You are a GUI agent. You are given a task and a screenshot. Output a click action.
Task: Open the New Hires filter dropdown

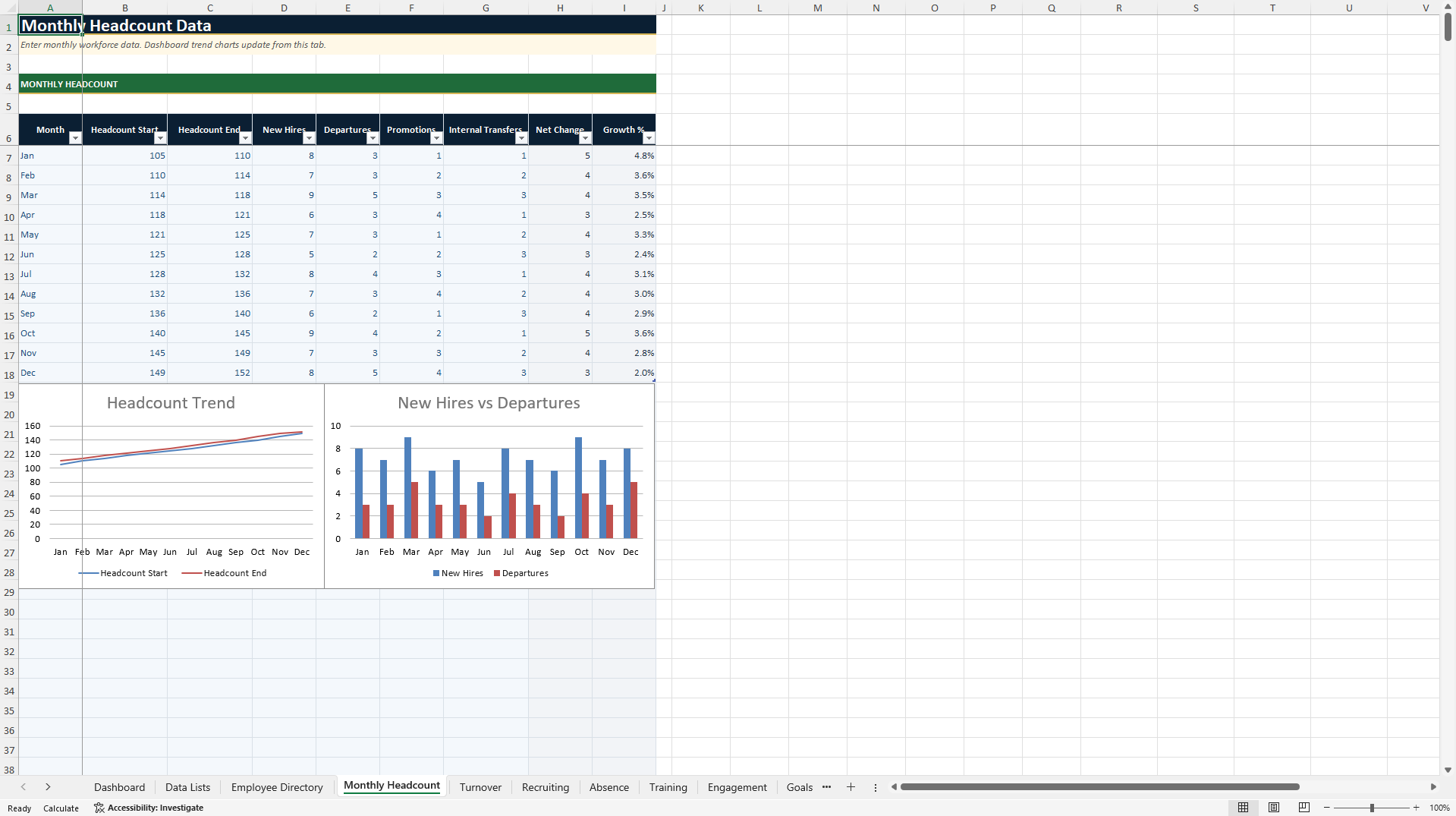point(309,138)
